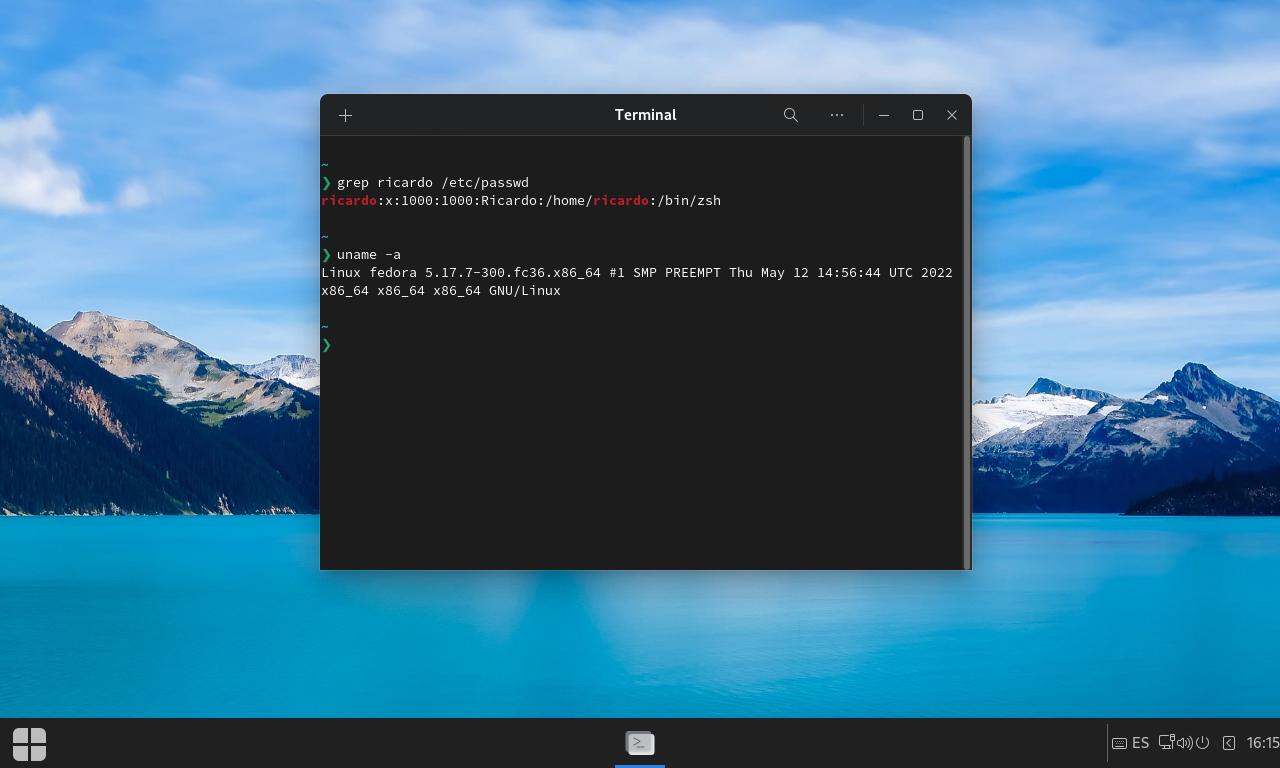Open the terminal three-dots menu
Screen dimensions: 1280x768
(837, 115)
